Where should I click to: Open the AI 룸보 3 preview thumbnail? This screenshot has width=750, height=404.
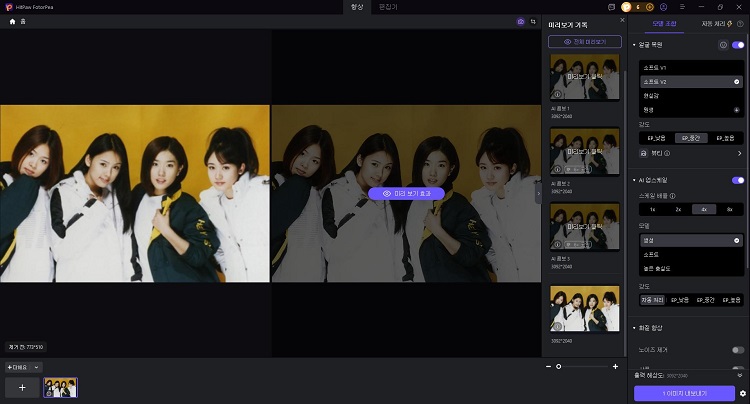[x=585, y=227]
